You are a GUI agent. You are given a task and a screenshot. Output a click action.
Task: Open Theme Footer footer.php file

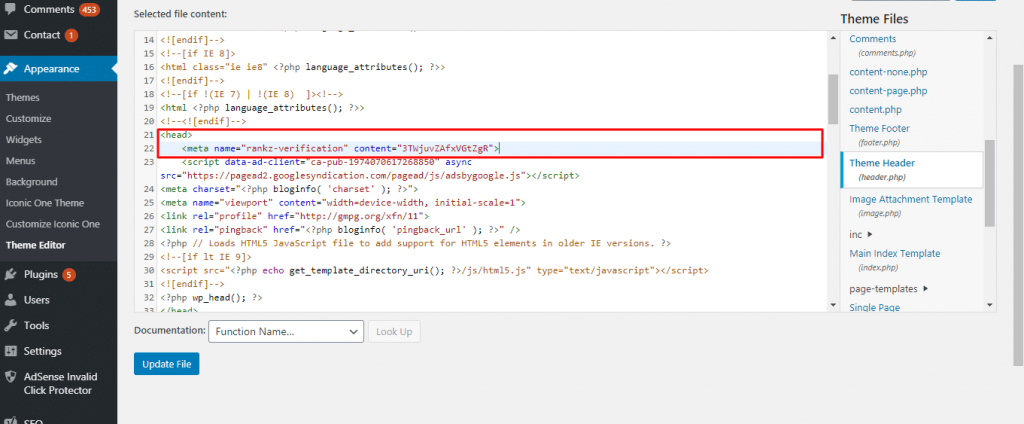(x=879, y=128)
